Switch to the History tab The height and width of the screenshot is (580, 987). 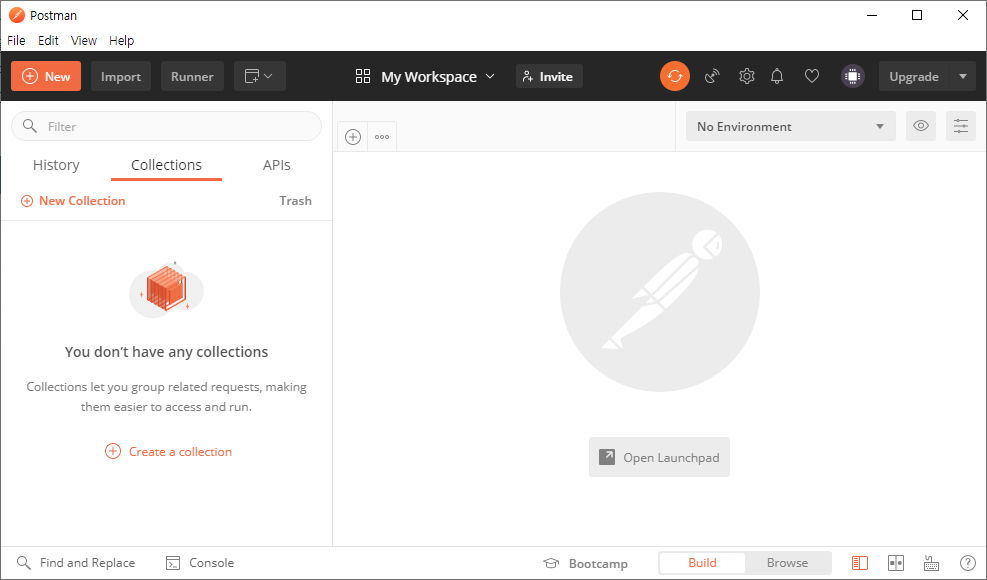click(x=56, y=165)
